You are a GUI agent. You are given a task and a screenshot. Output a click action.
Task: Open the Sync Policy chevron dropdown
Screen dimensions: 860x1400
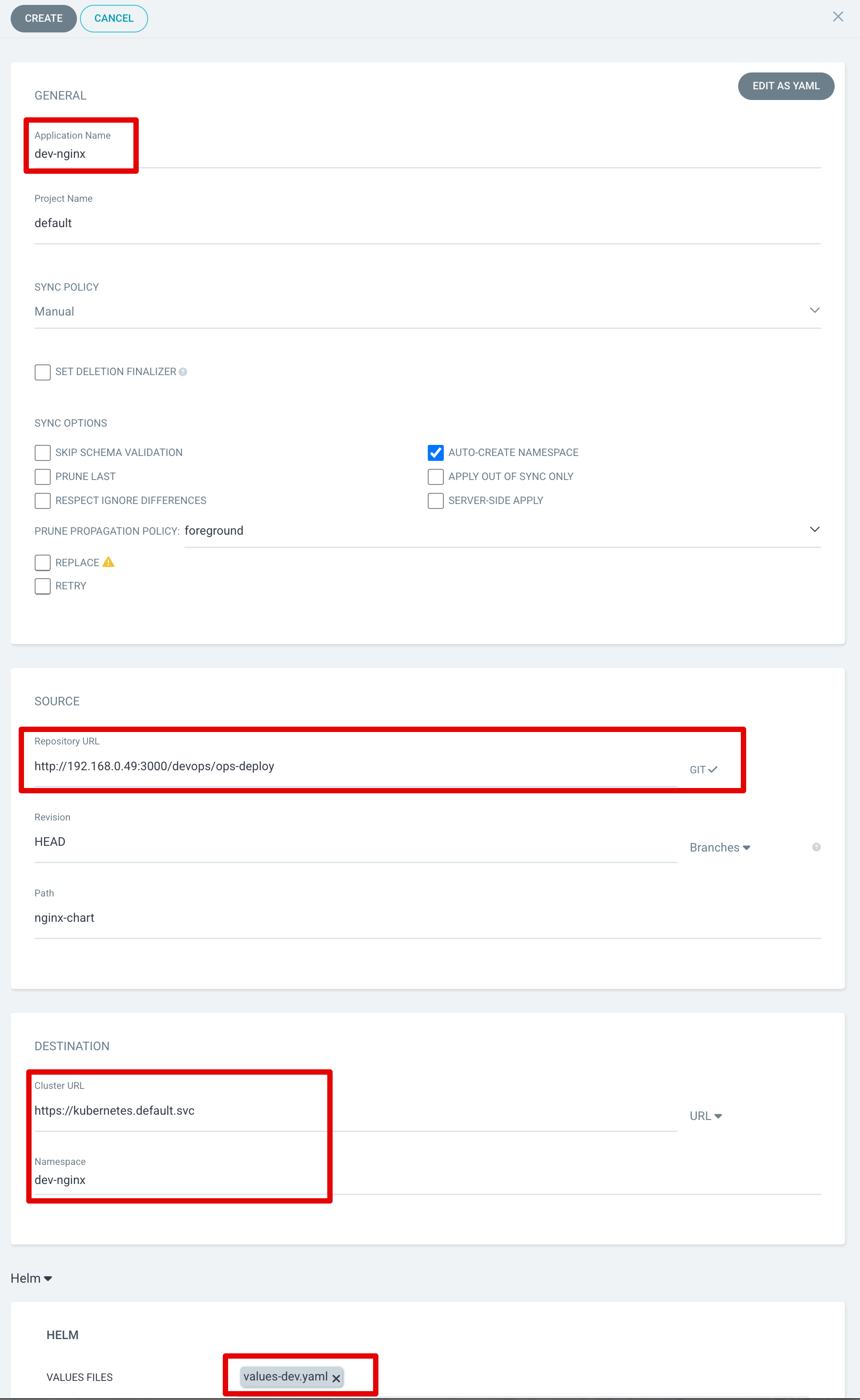pos(815,310)
